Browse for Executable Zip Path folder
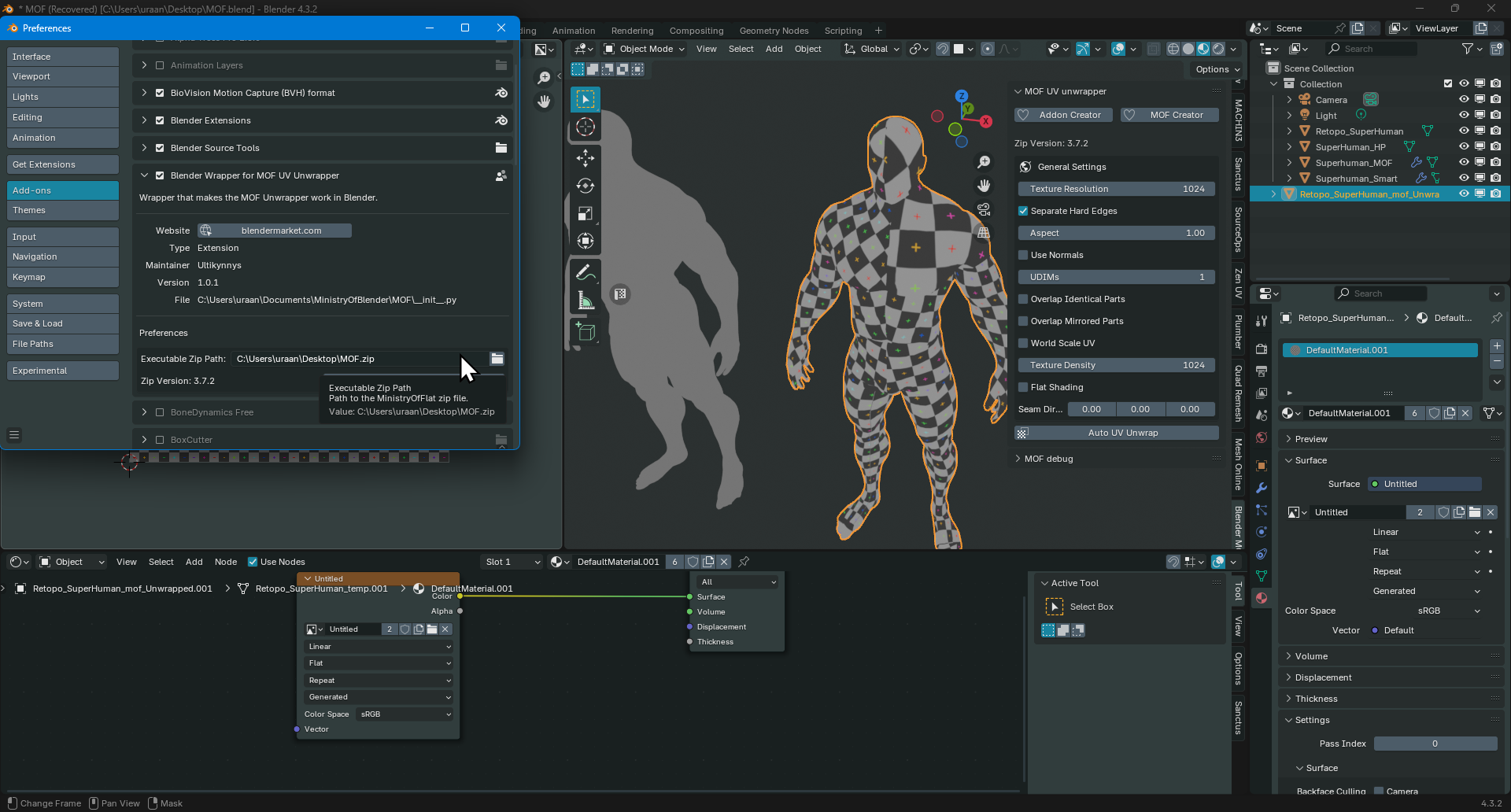The image size is (1511, 812). click(497, 359)
